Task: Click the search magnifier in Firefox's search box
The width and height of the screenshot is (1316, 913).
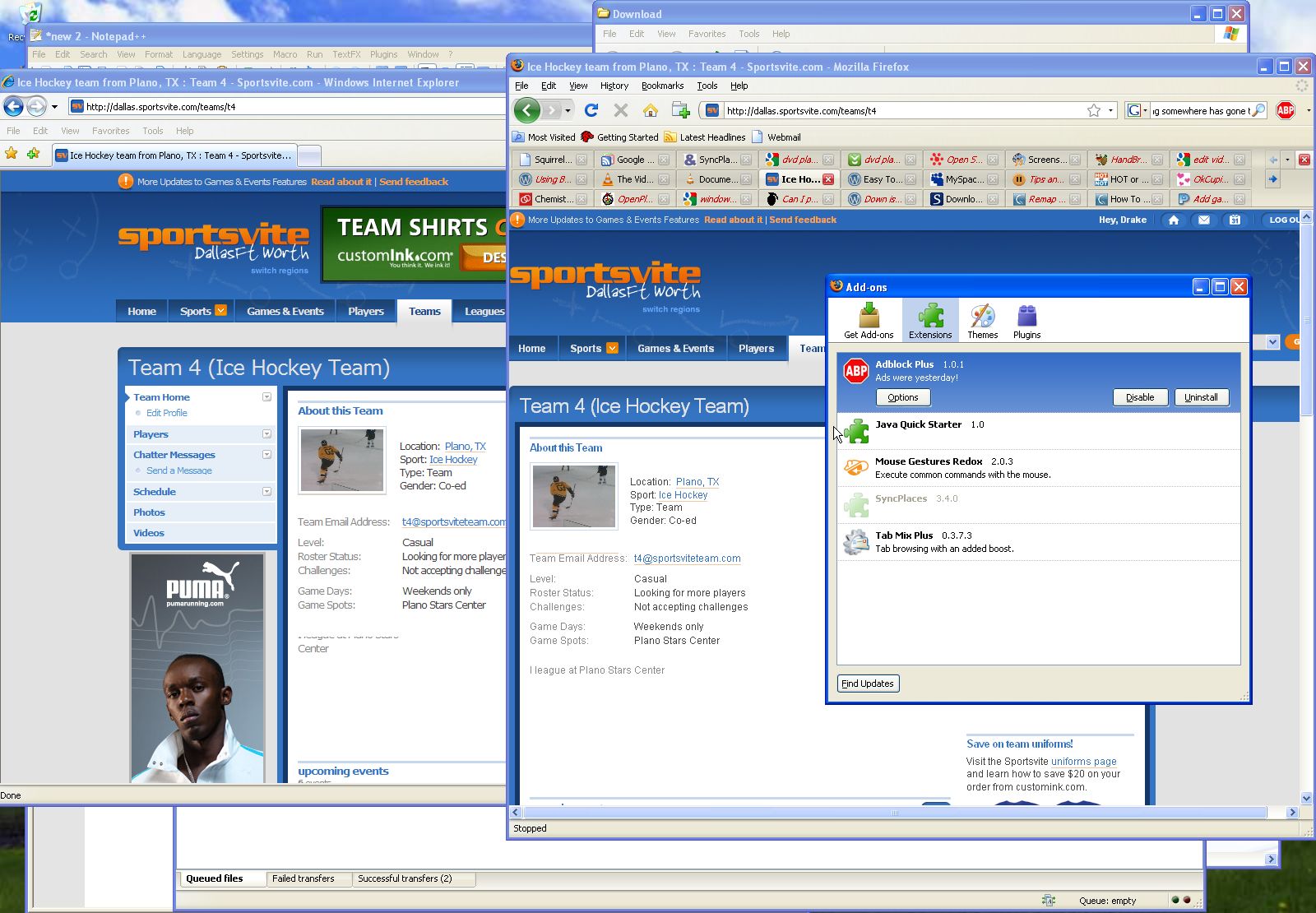Action: pos(1258,110)
